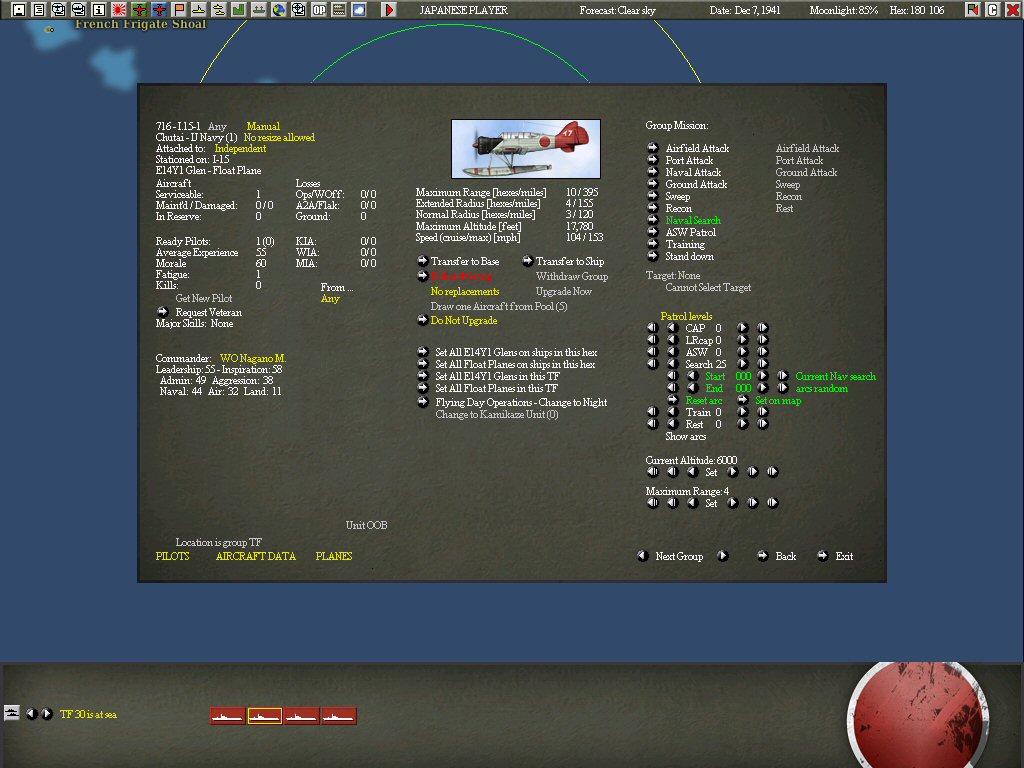Click the green factory industry toolbar icon
Viewport: 1024px width, 768px height.
pyautogui.click(x=238, y=10)
